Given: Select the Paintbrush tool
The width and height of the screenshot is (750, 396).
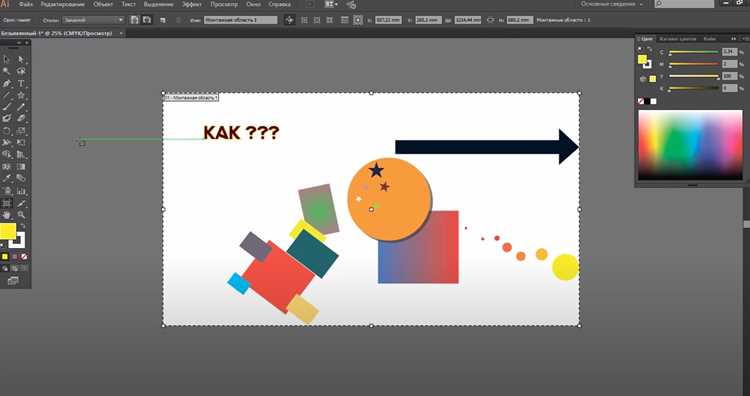Looking at the screenshot, I should 7,107.
